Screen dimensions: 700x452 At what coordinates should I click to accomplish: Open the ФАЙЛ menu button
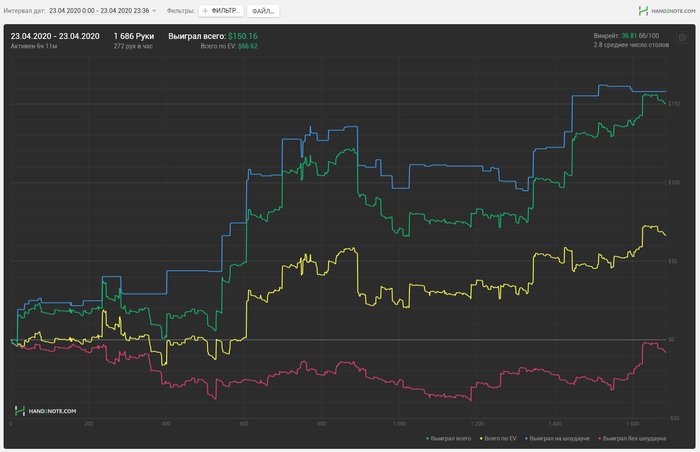263,11
